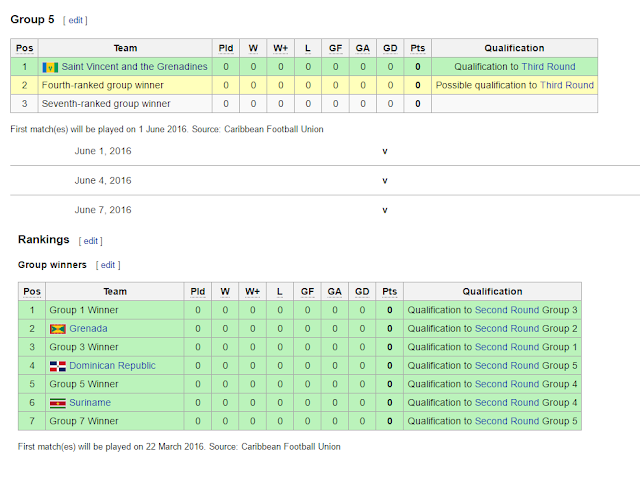The width and height of the screenshot is (640, 484).
Task: Open Third Round link in Fourth-ranked group winner row
Action: (567, 85)
